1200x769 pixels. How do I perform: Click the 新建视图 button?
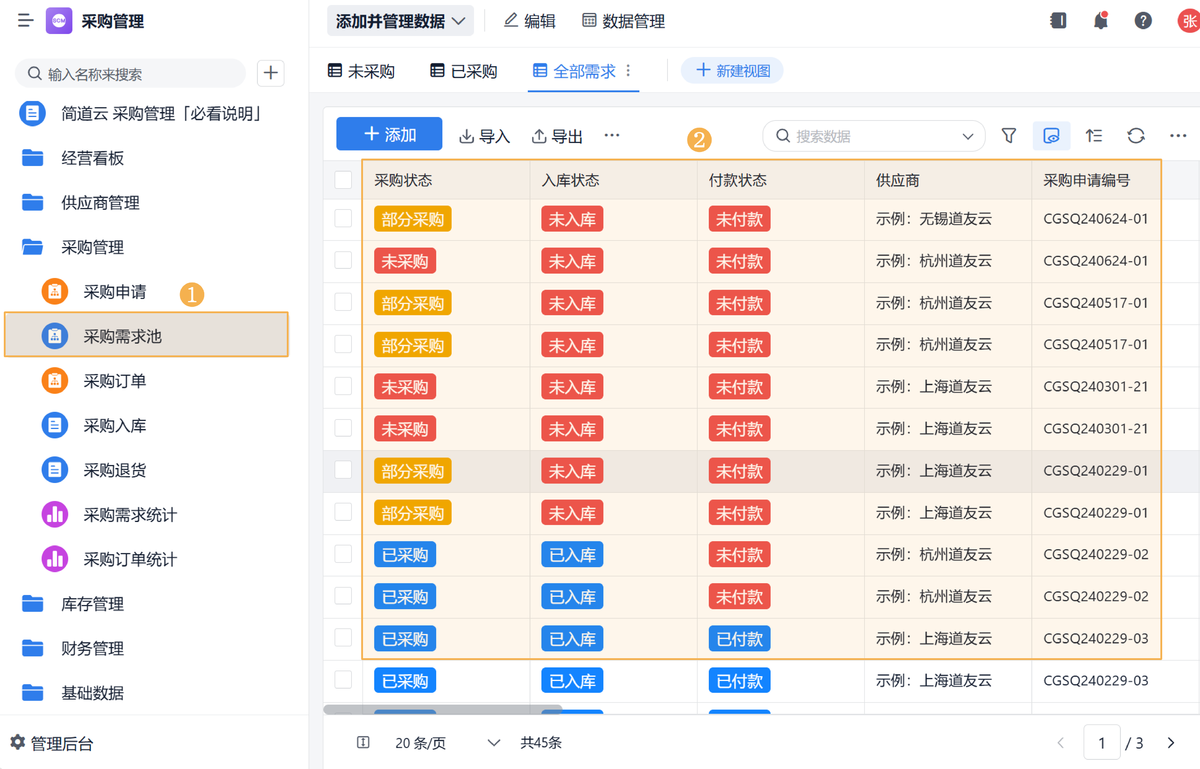(x=732, y=71)
